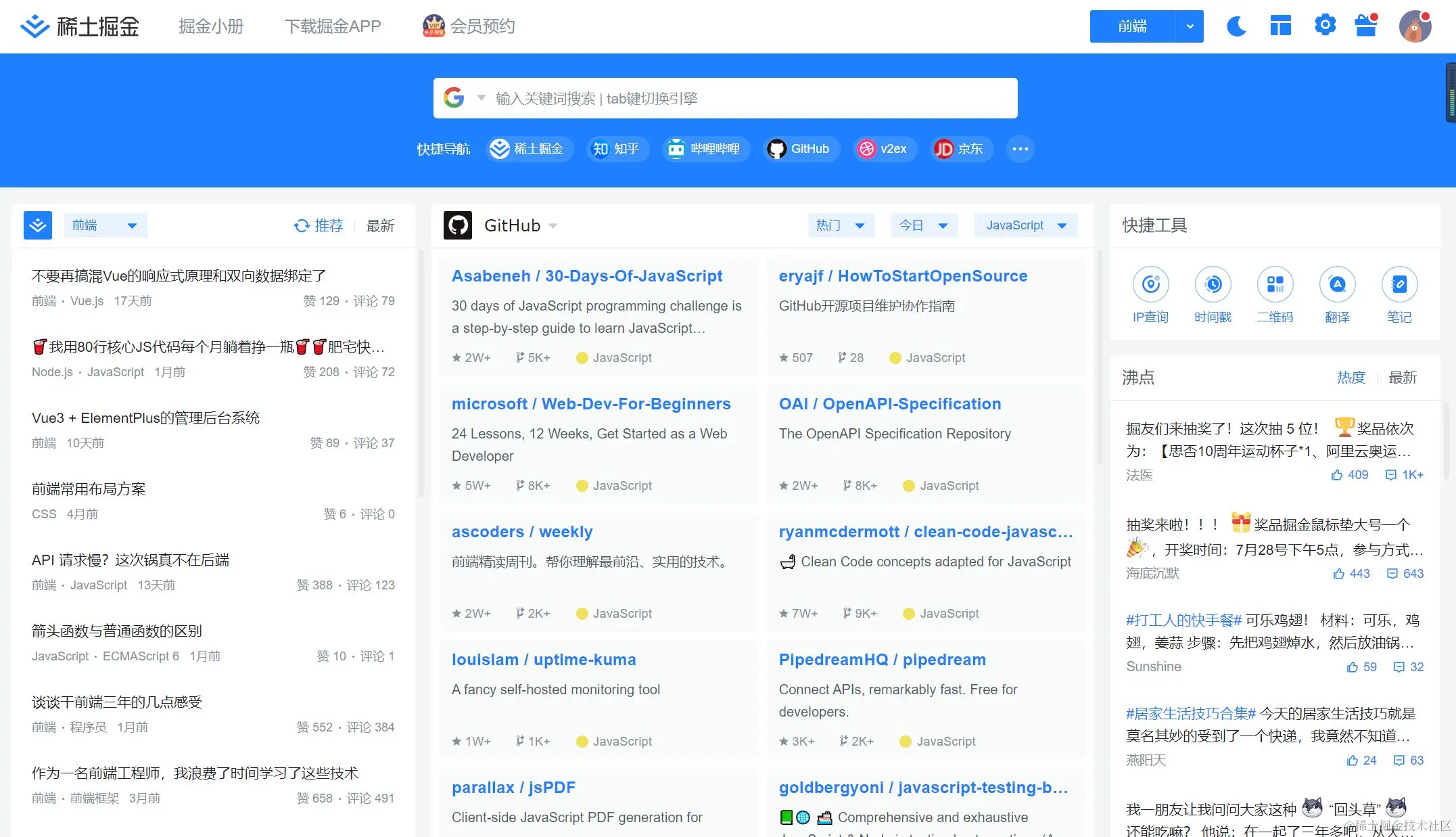Toggle dark mode with the moon icon

click(x=1236, y=26)
